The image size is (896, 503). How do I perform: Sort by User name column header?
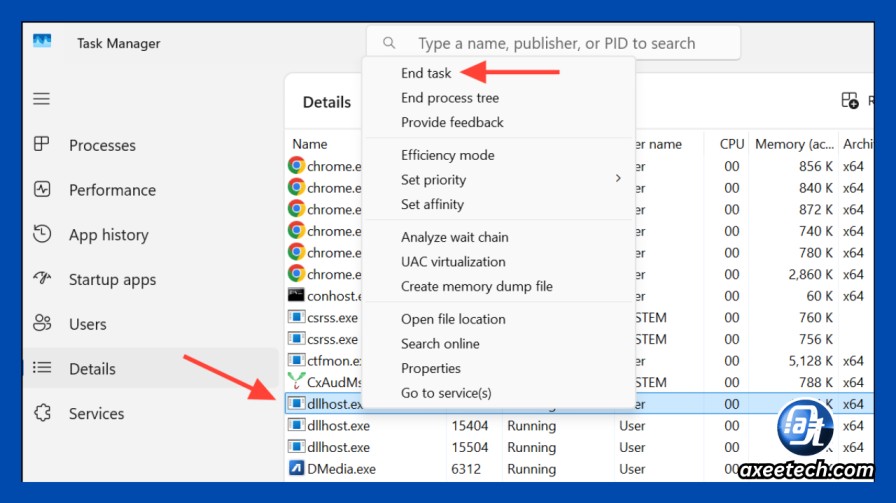point(658,144)
